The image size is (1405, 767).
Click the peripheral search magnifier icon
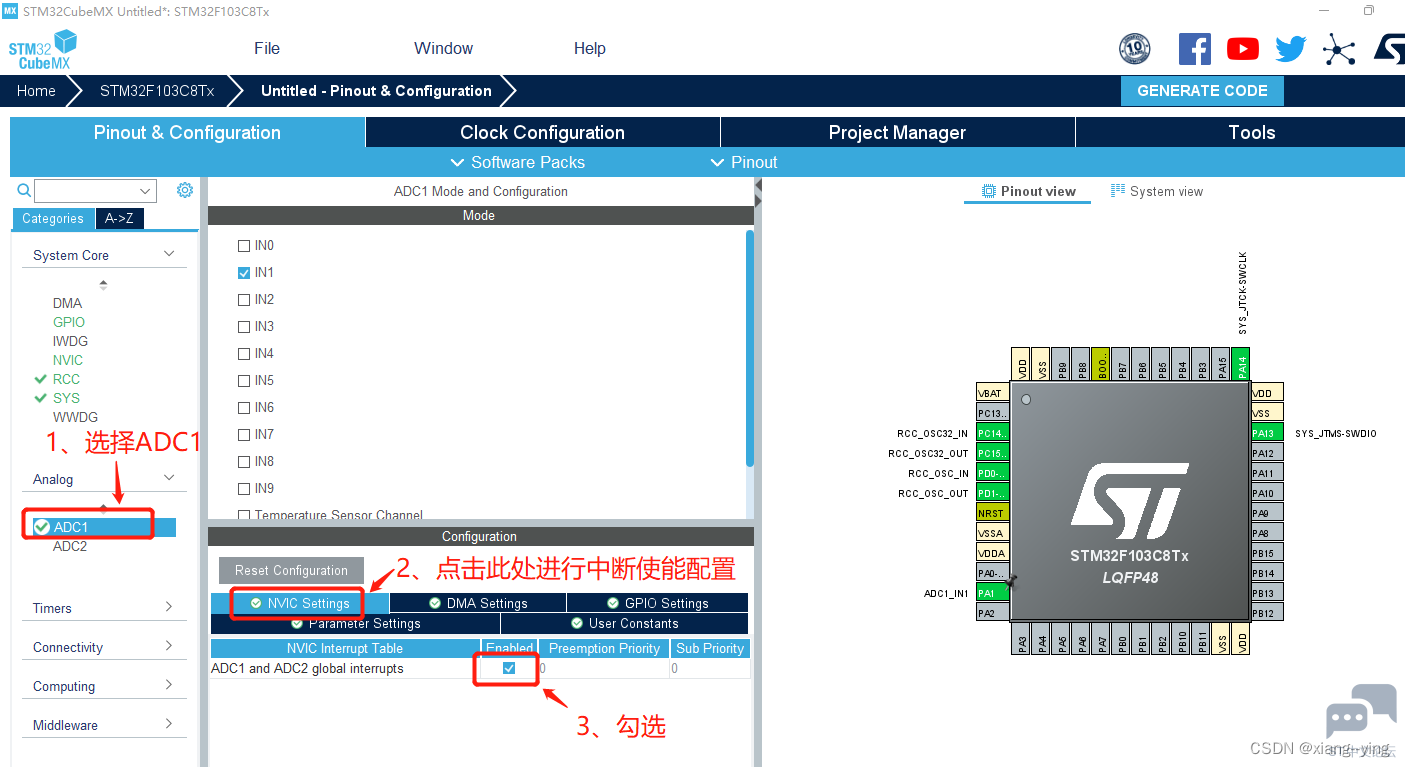tap(24, 190)
